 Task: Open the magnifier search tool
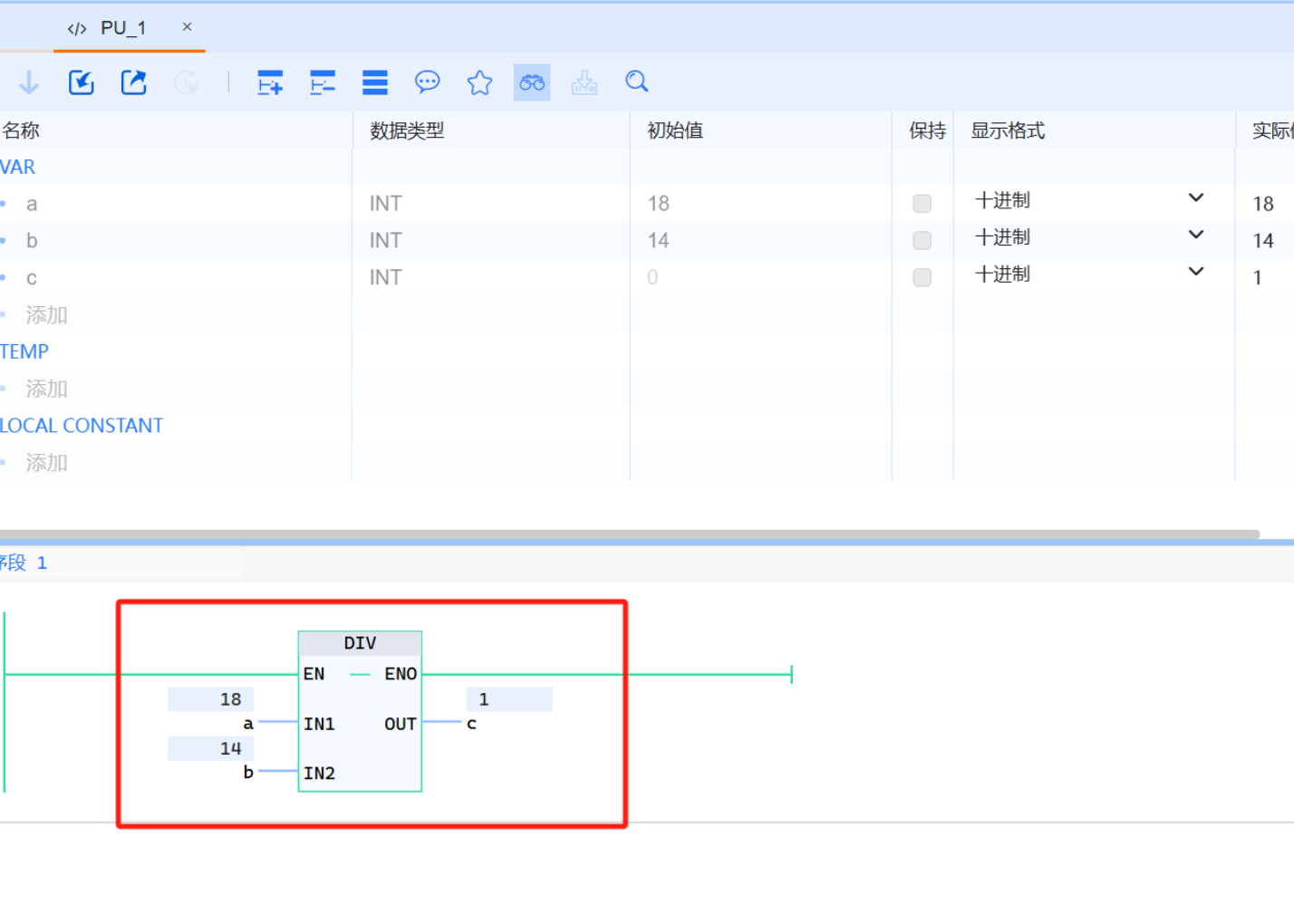(637, 82)
